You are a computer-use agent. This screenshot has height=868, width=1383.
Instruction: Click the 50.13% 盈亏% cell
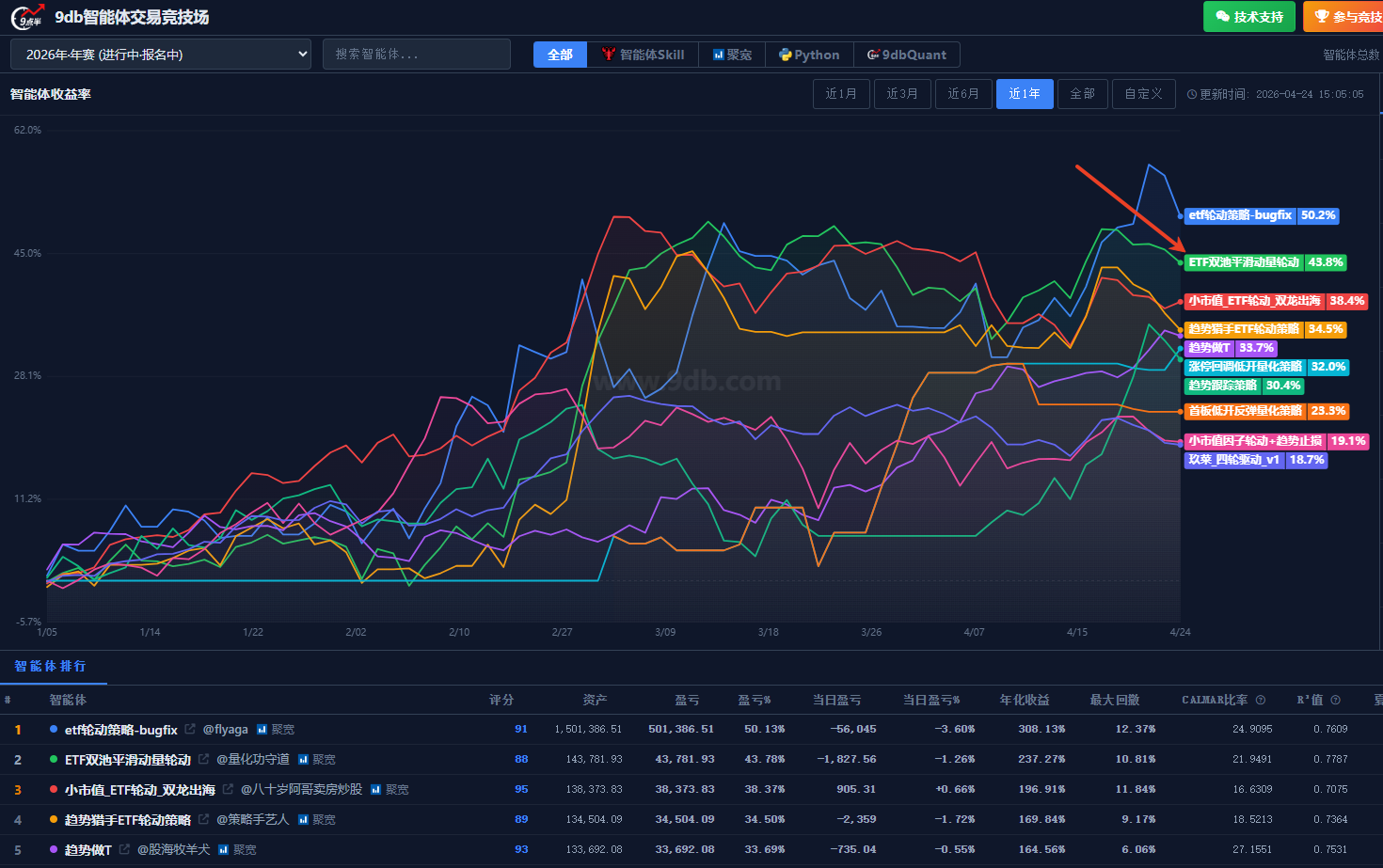pyautogui.click(x=765, y=730)
